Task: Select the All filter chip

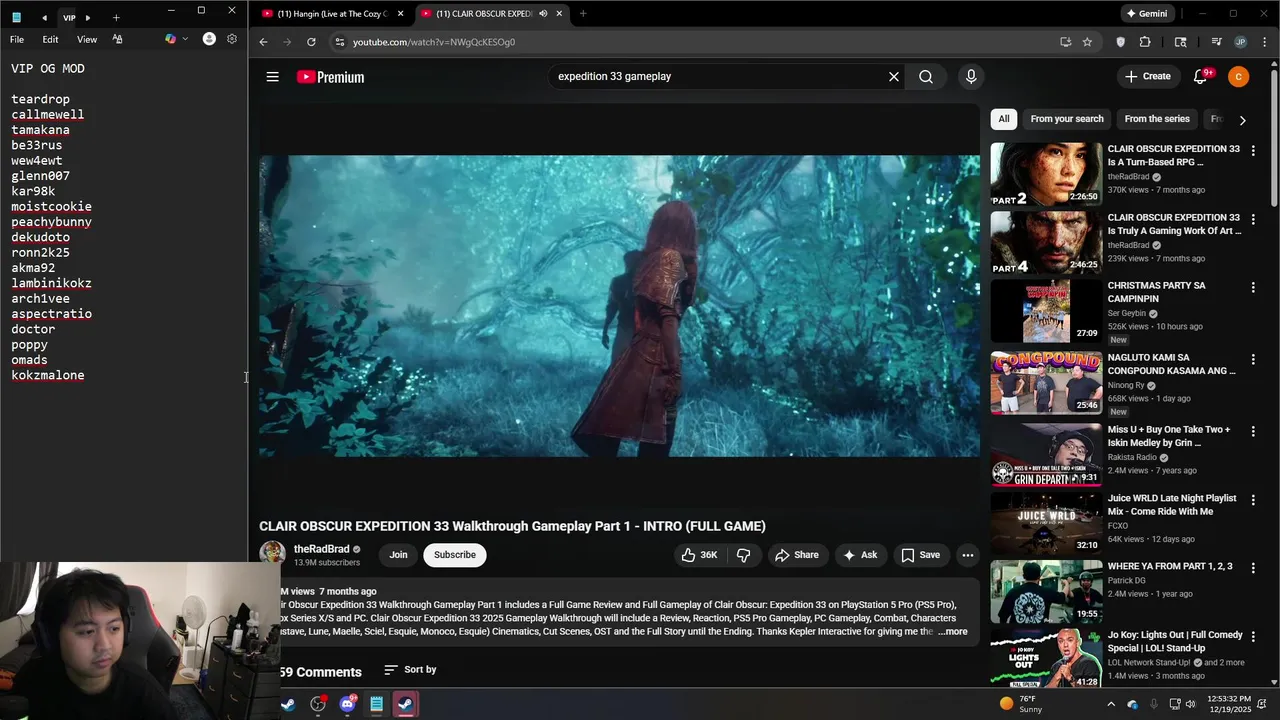Action: click(x=1004, y=119)
